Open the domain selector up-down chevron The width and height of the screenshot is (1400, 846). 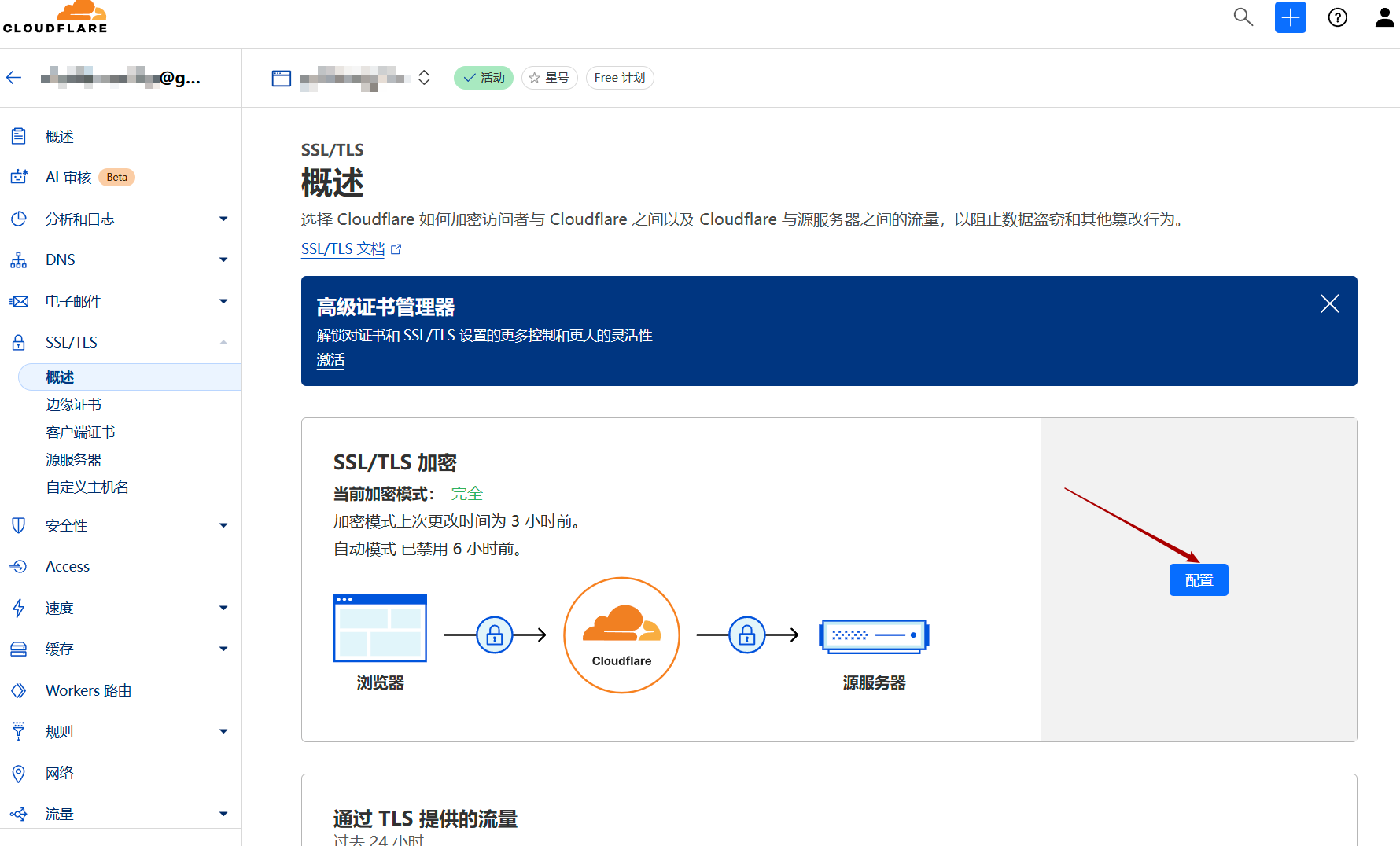tap(424, 78)
